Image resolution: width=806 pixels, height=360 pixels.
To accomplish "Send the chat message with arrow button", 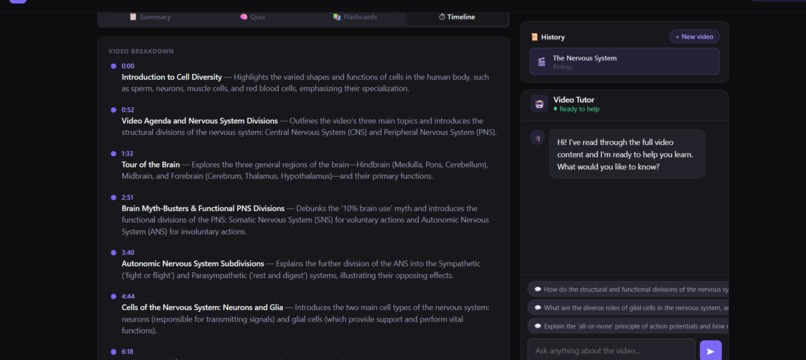I will pos(710,351).
